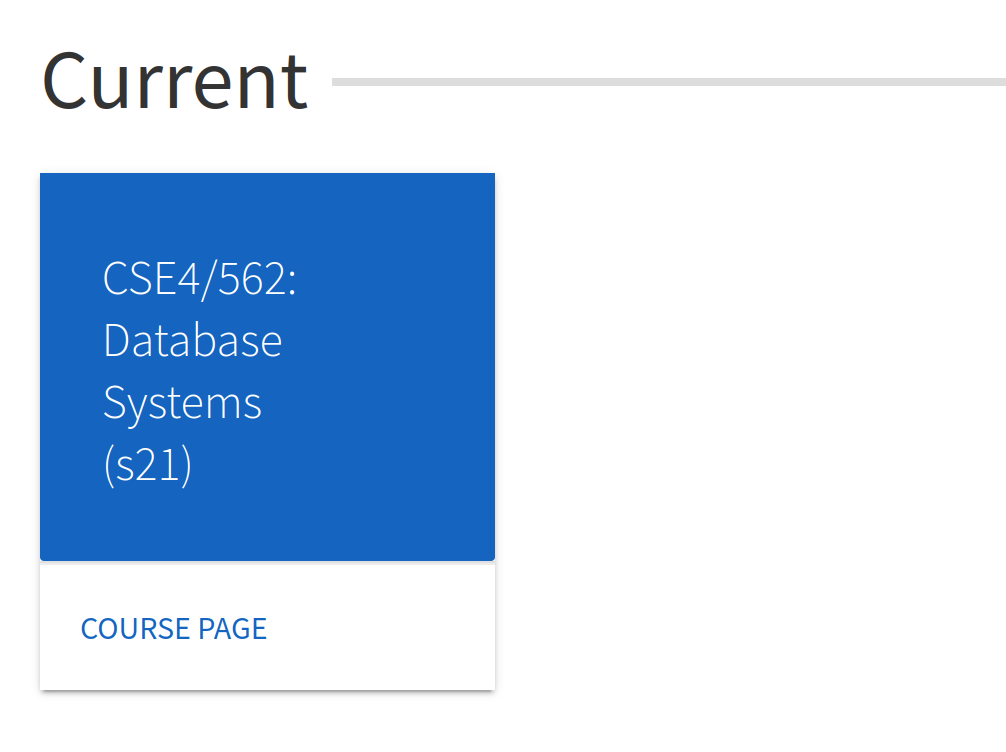Viewport: 1006px width, 752px height.
Task: Click the letter "C" of the Current heading
Action: tap(64, 81)
